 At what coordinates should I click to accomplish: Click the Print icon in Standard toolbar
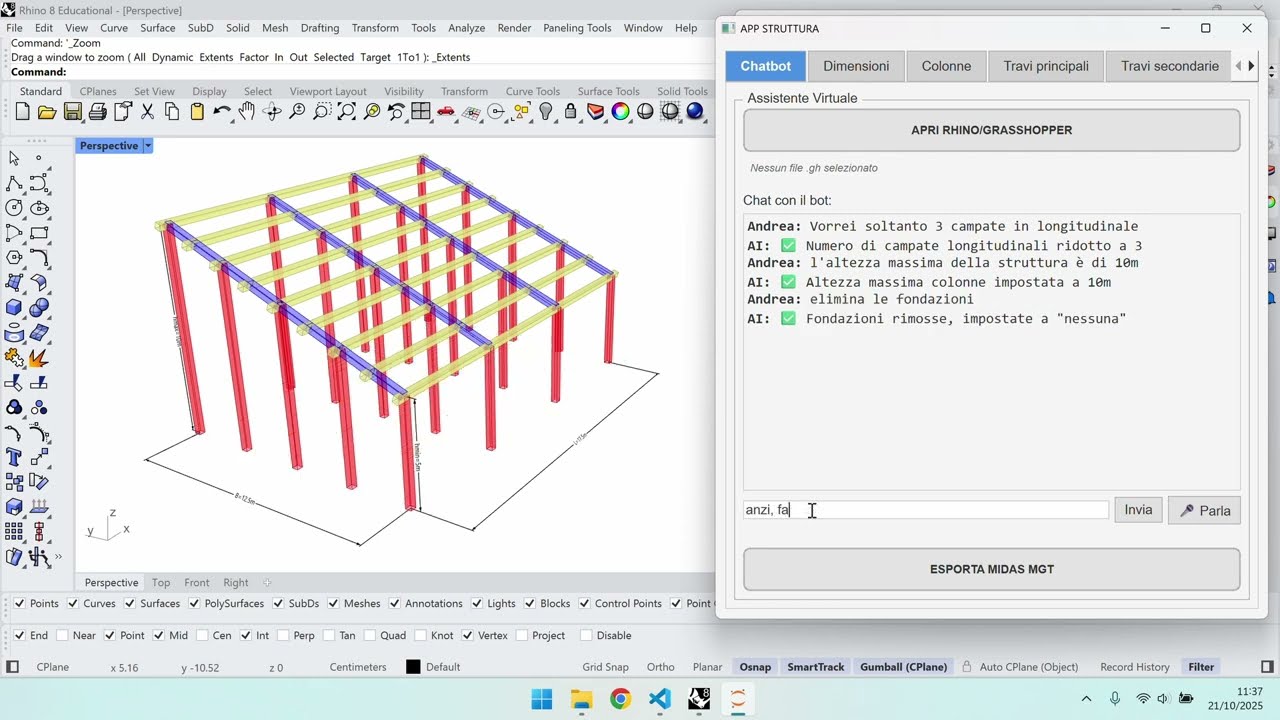[97, 112]
